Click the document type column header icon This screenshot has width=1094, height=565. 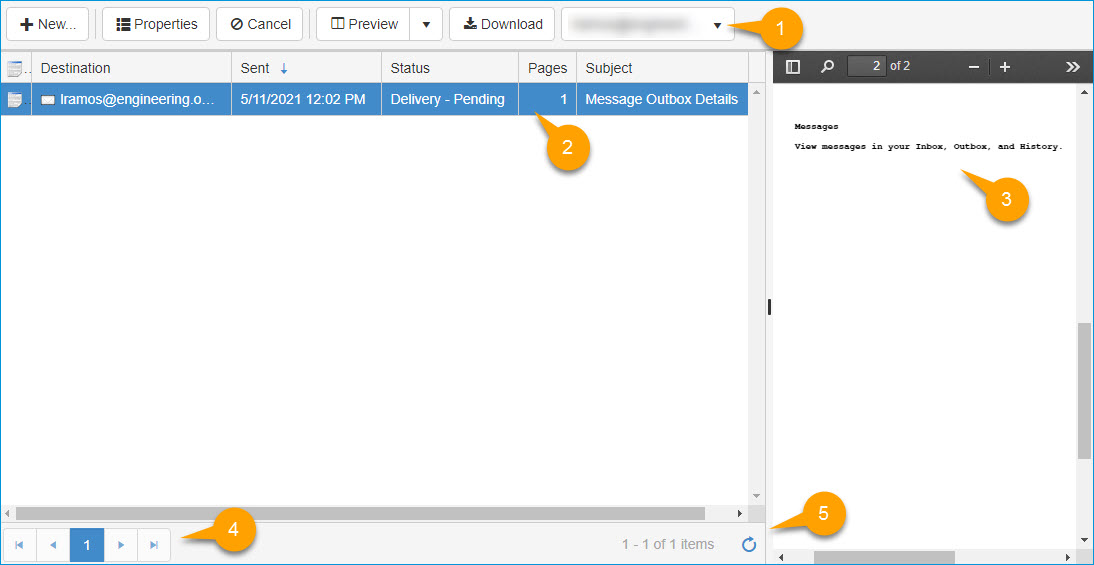(x=15, y=68)
